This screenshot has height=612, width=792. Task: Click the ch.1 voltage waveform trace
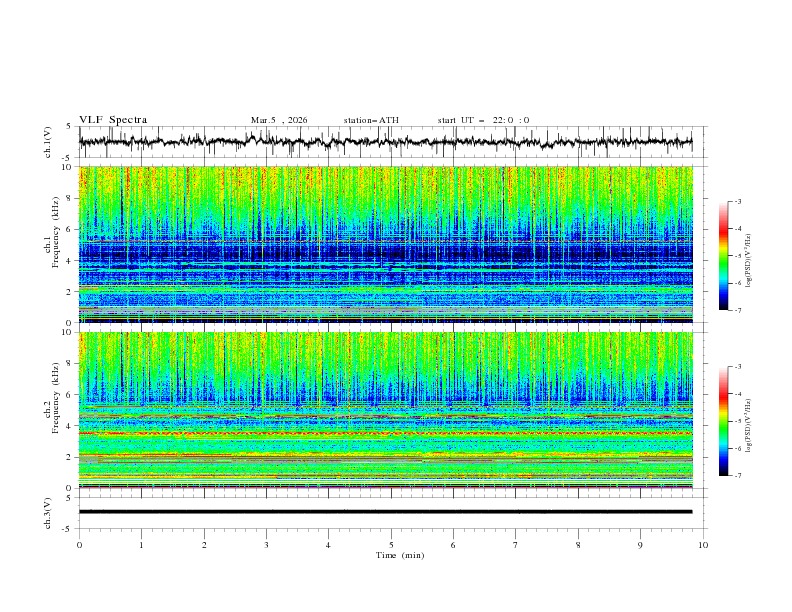point(385,142)
